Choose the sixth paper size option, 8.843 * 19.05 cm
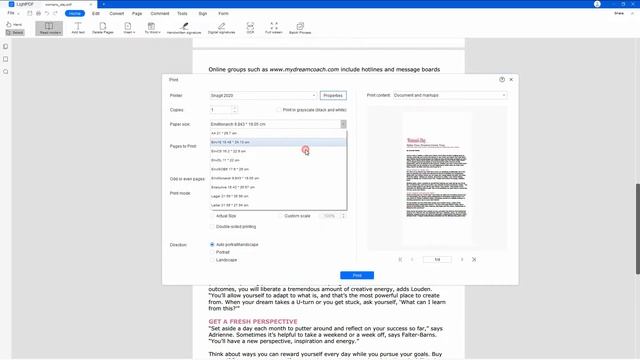This screenshot has width=640, height=360. point(278,178)
